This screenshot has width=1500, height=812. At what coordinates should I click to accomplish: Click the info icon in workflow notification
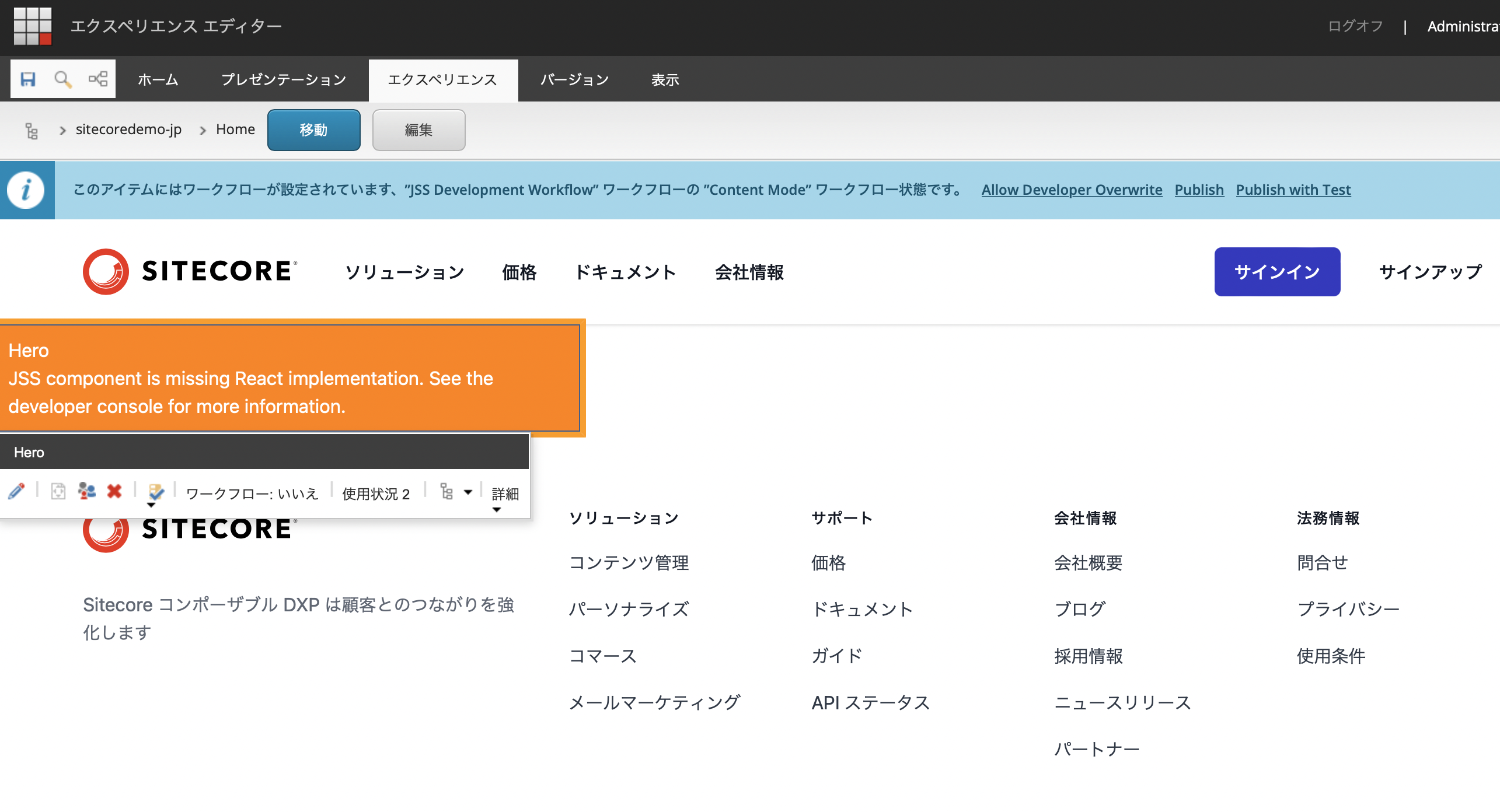coord(26,190)
